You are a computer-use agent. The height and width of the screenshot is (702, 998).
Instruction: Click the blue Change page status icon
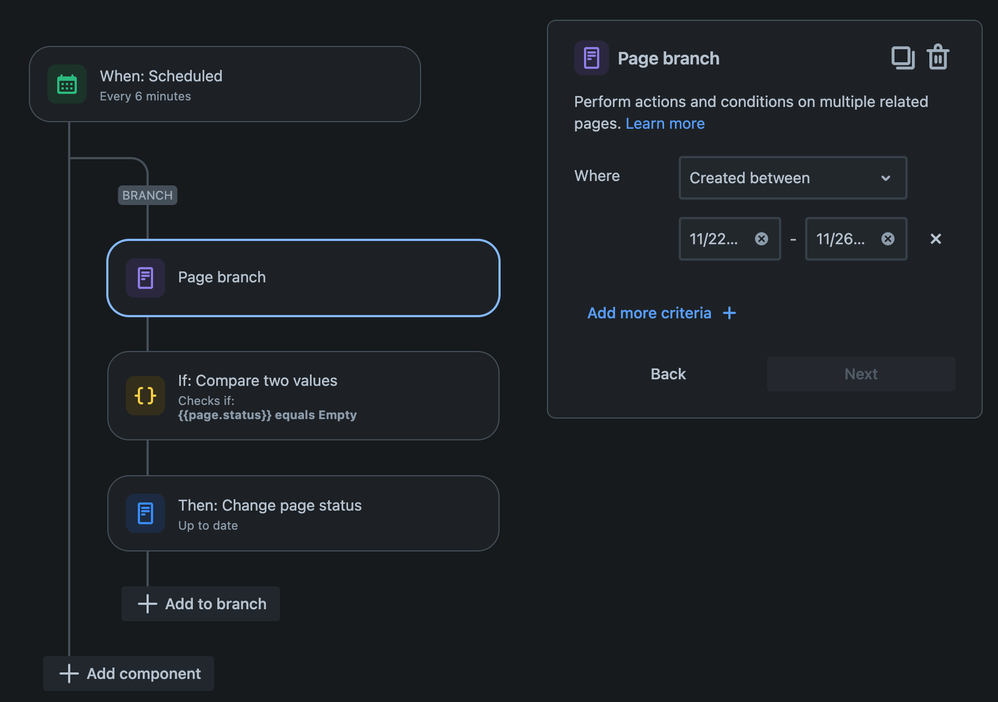point(145,514)
